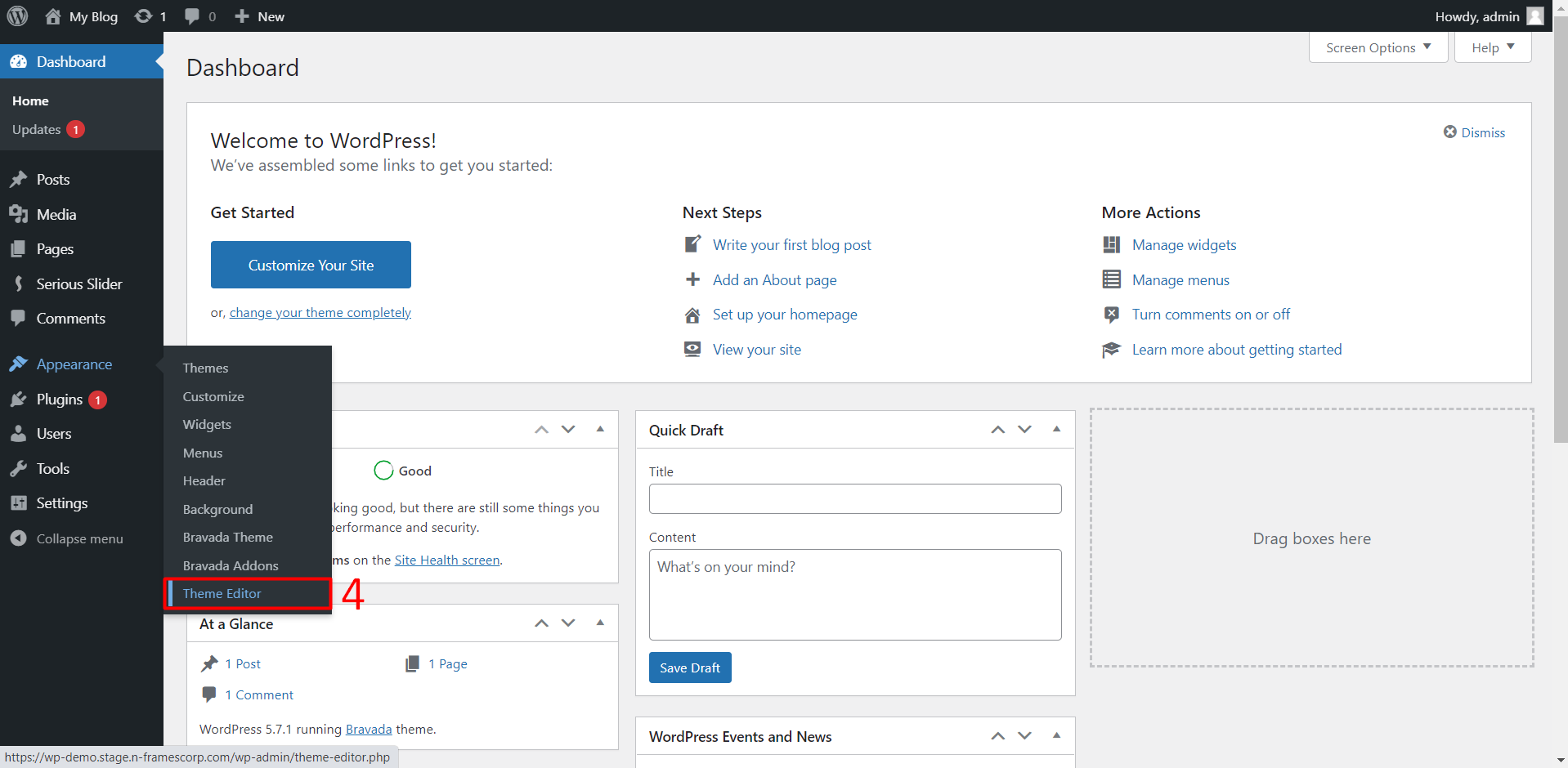1568x768 pixels.
Task: Click the Manage widgets icon
Action: click(1111, 245)
